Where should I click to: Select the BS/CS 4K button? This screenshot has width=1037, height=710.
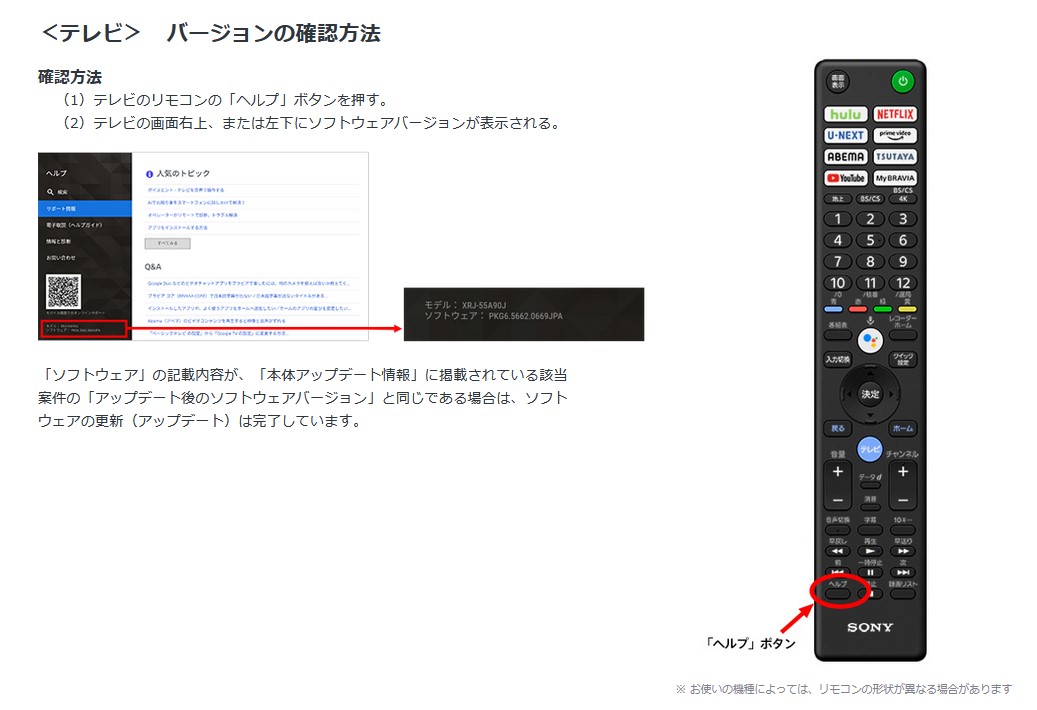coord(903,198)
